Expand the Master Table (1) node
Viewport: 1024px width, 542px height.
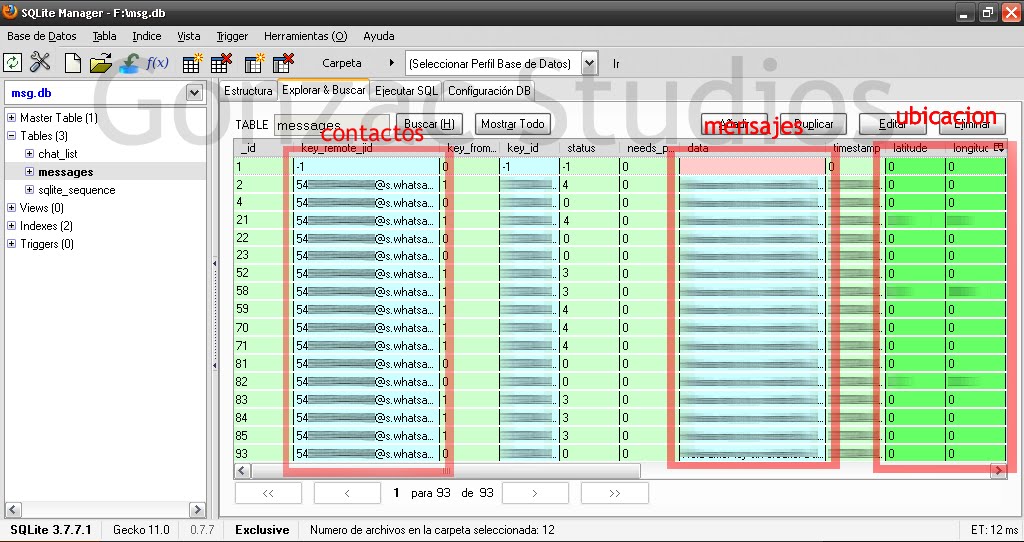coord(11,118)
